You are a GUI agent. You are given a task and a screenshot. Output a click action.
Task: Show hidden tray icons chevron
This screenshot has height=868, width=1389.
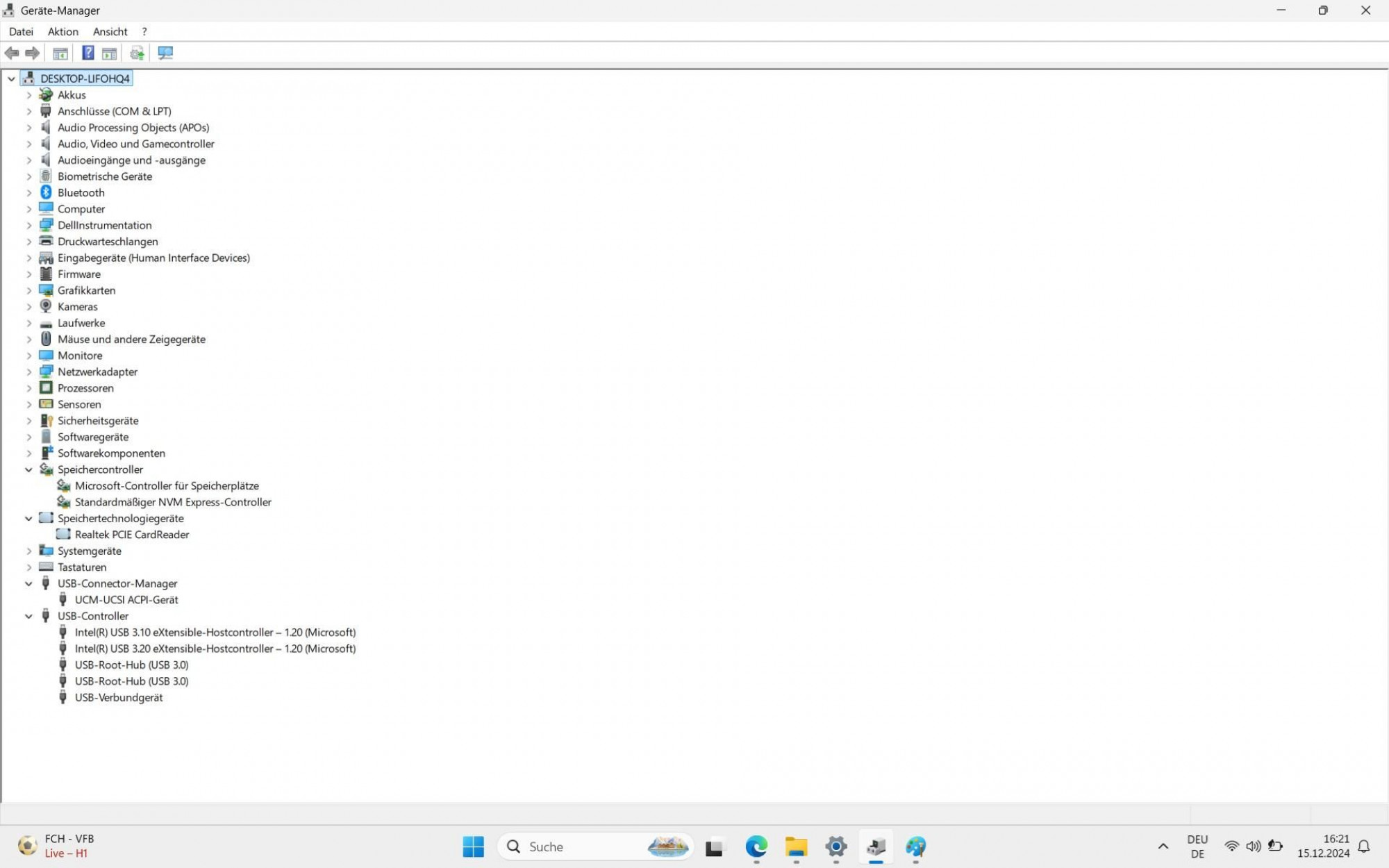coord(1163,846)
